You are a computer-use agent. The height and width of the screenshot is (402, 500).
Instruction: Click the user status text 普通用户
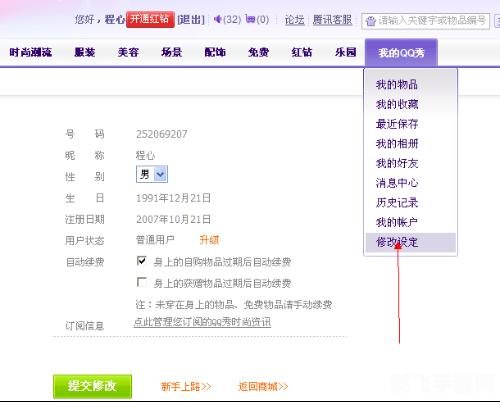(x=155, y=240)
